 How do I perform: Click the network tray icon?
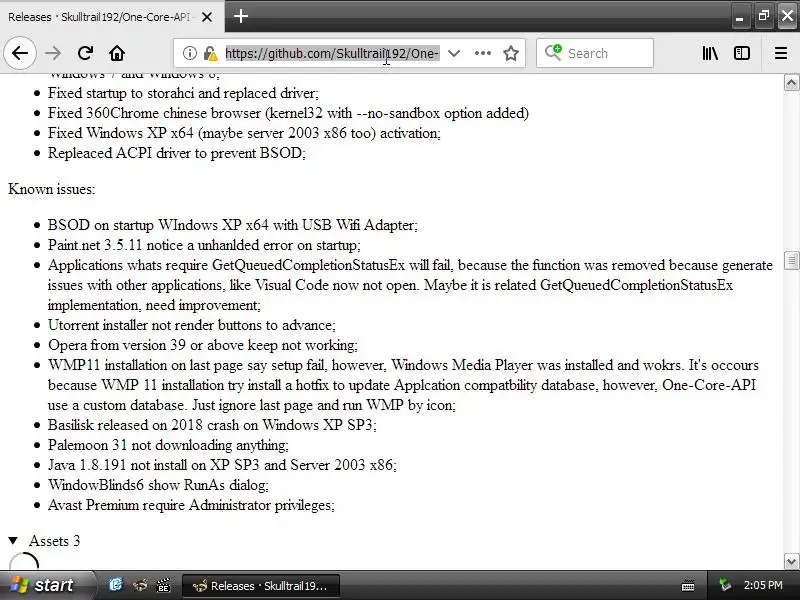coord(724,585)
